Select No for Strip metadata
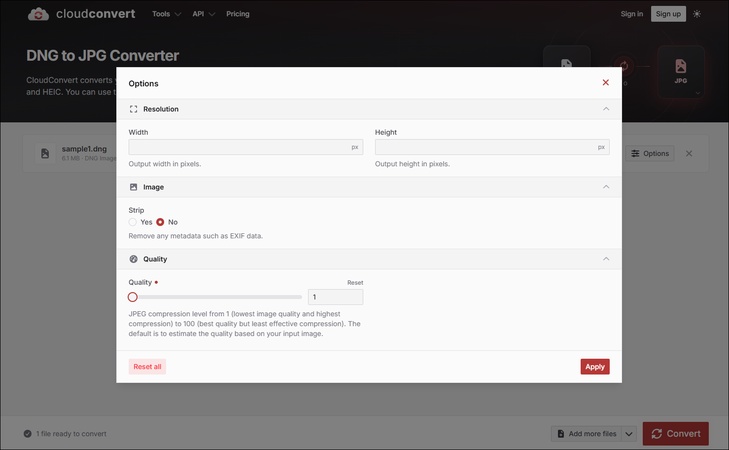Image resolution: width=729 pixels, height=450 pixels. point(160,222)
